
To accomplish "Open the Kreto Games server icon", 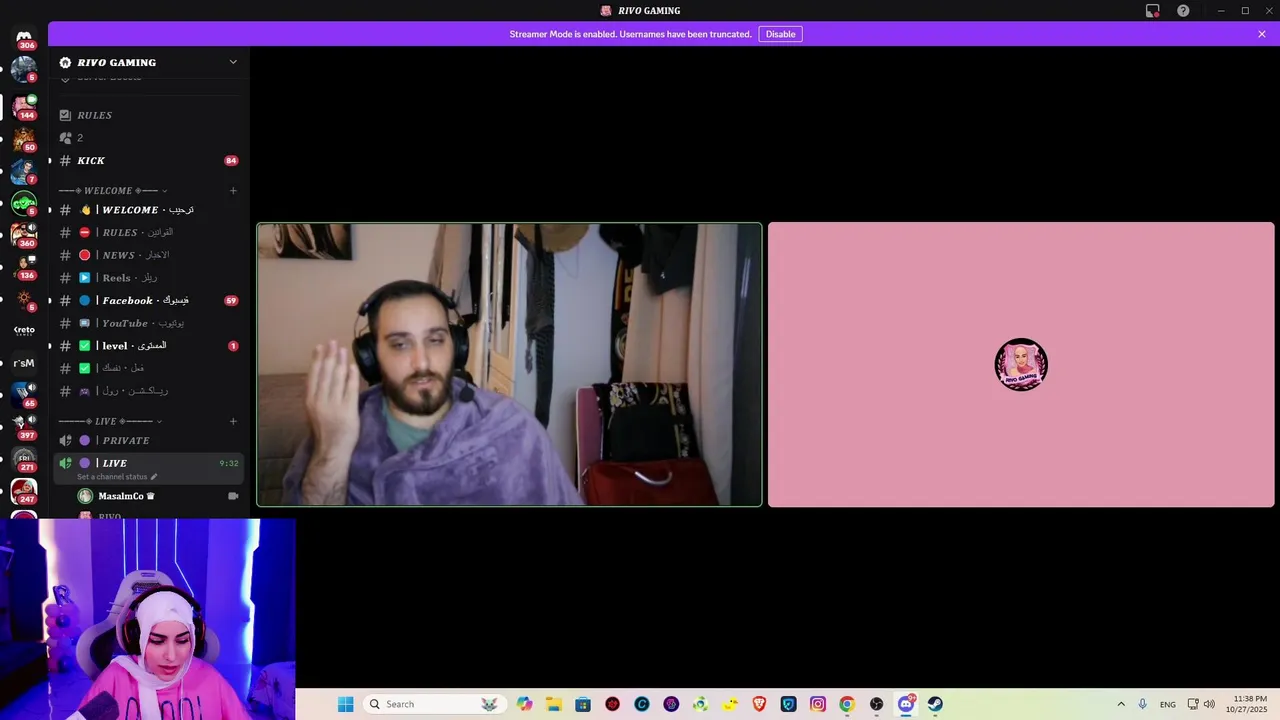I will (24, 330).
